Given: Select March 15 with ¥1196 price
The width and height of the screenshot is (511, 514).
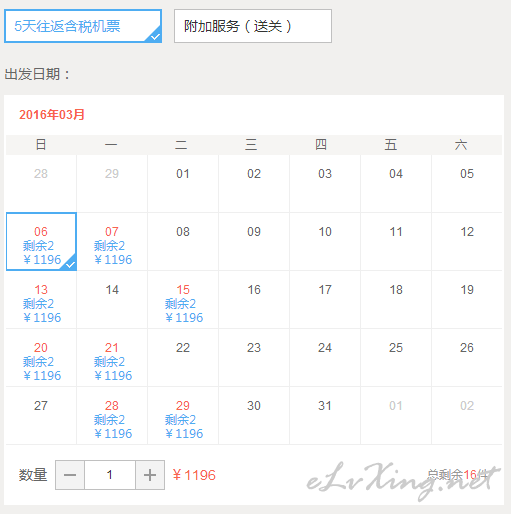Looking at the screenshot, I should click(183, 300).
